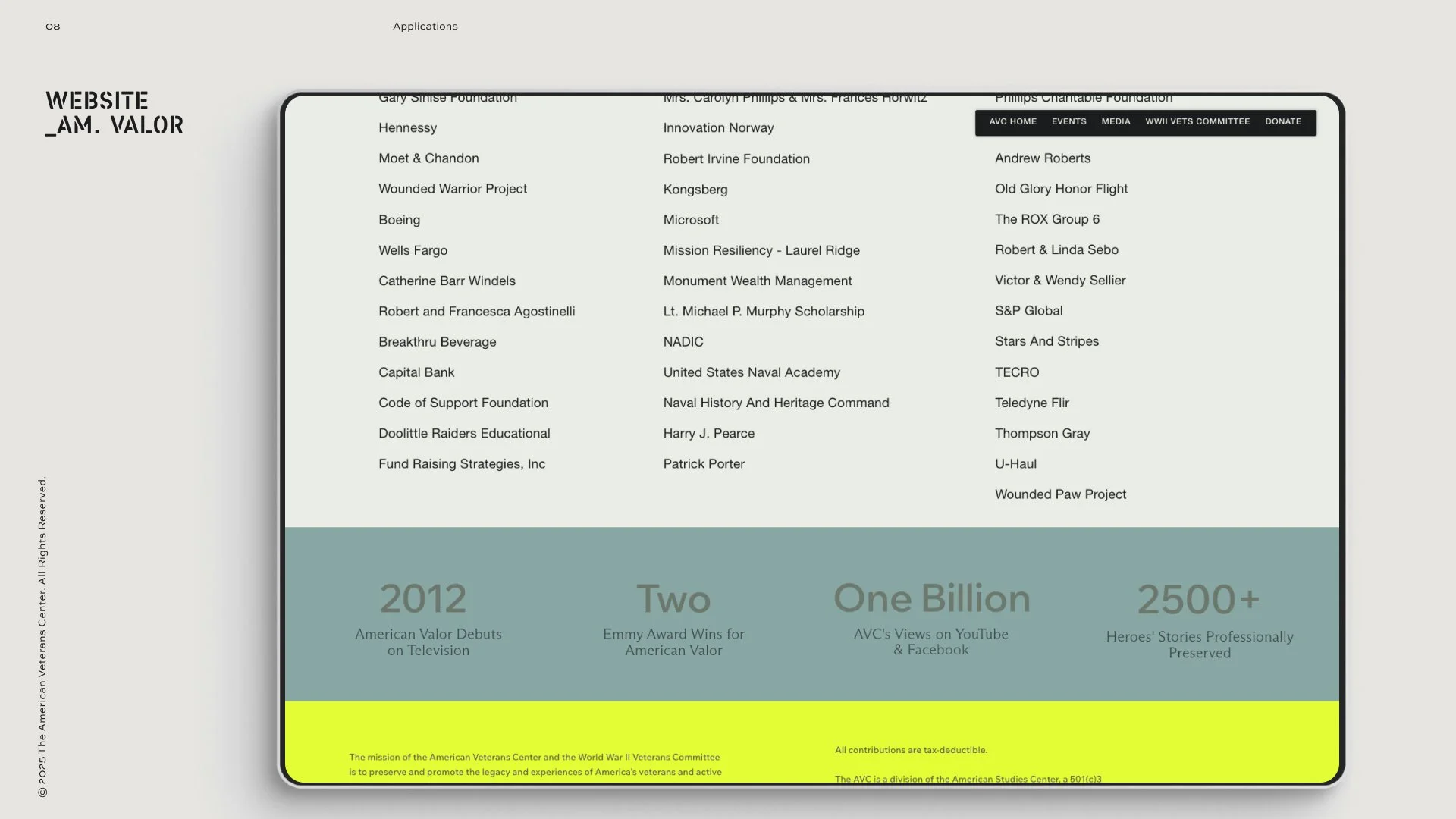Select Code of Support Foundation
Screen dimensions: 1456x819
[463, 403]
